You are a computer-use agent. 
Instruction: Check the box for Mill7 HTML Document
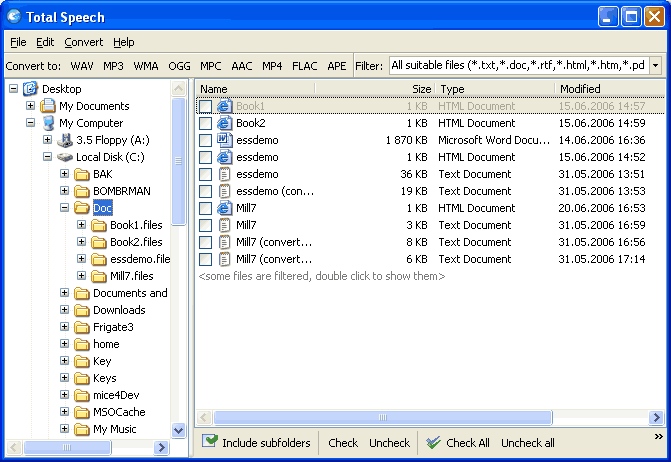(205, 208)
